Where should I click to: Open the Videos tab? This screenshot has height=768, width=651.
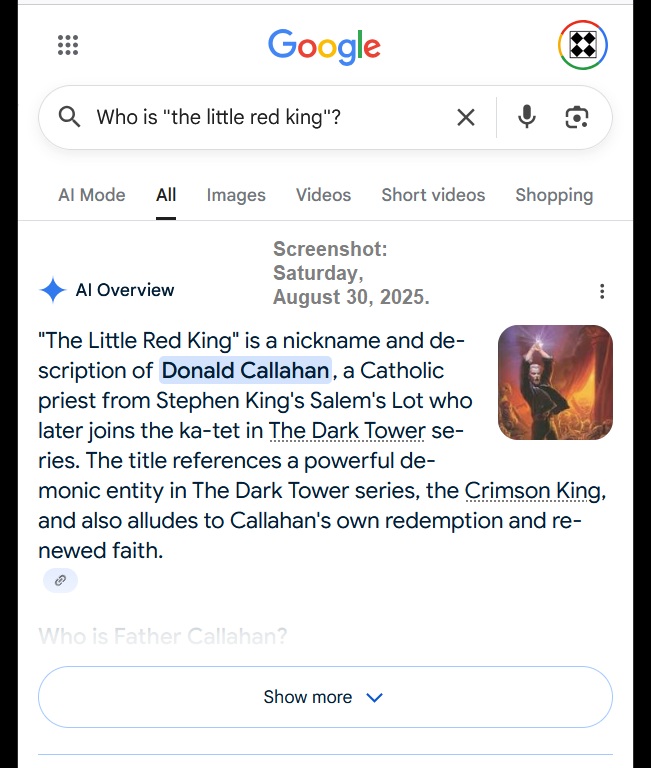coord(323,195)
